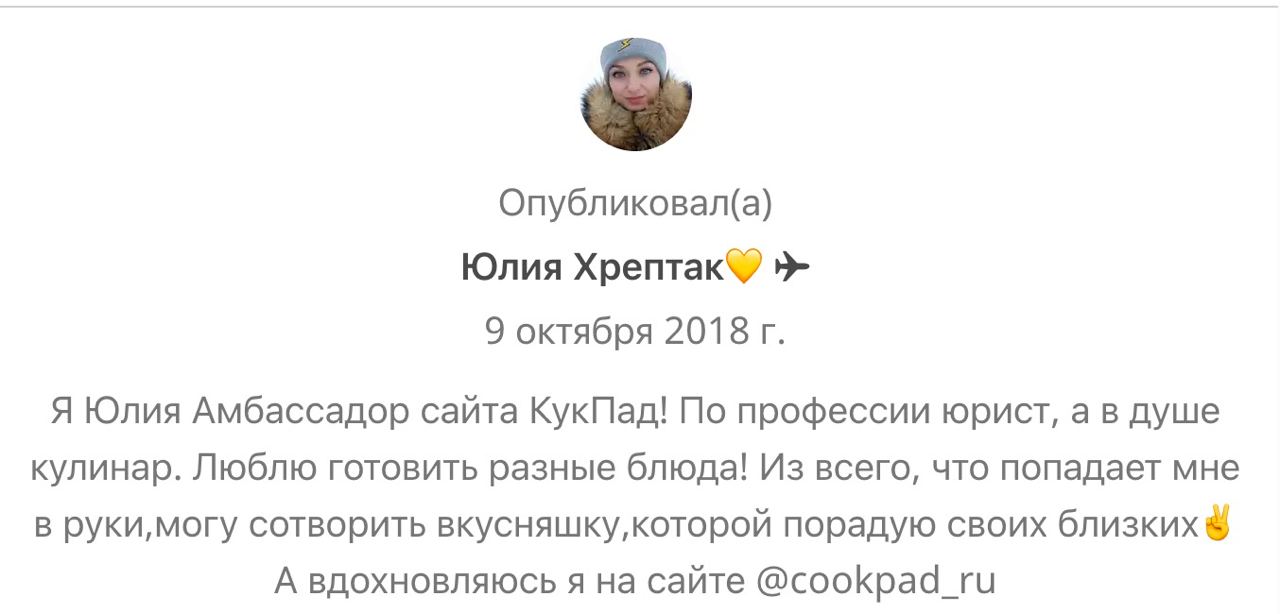Viewport: 1280px width, 614px height.
Task: Click the phrase А вдохновляюсь я на сайте
Action: 511,580
